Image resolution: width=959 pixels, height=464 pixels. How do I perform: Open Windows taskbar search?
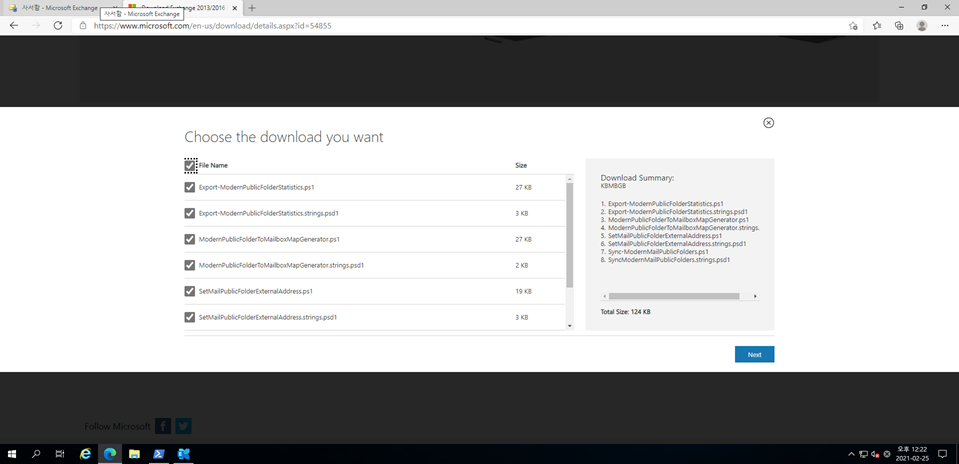tap(36, 454)
